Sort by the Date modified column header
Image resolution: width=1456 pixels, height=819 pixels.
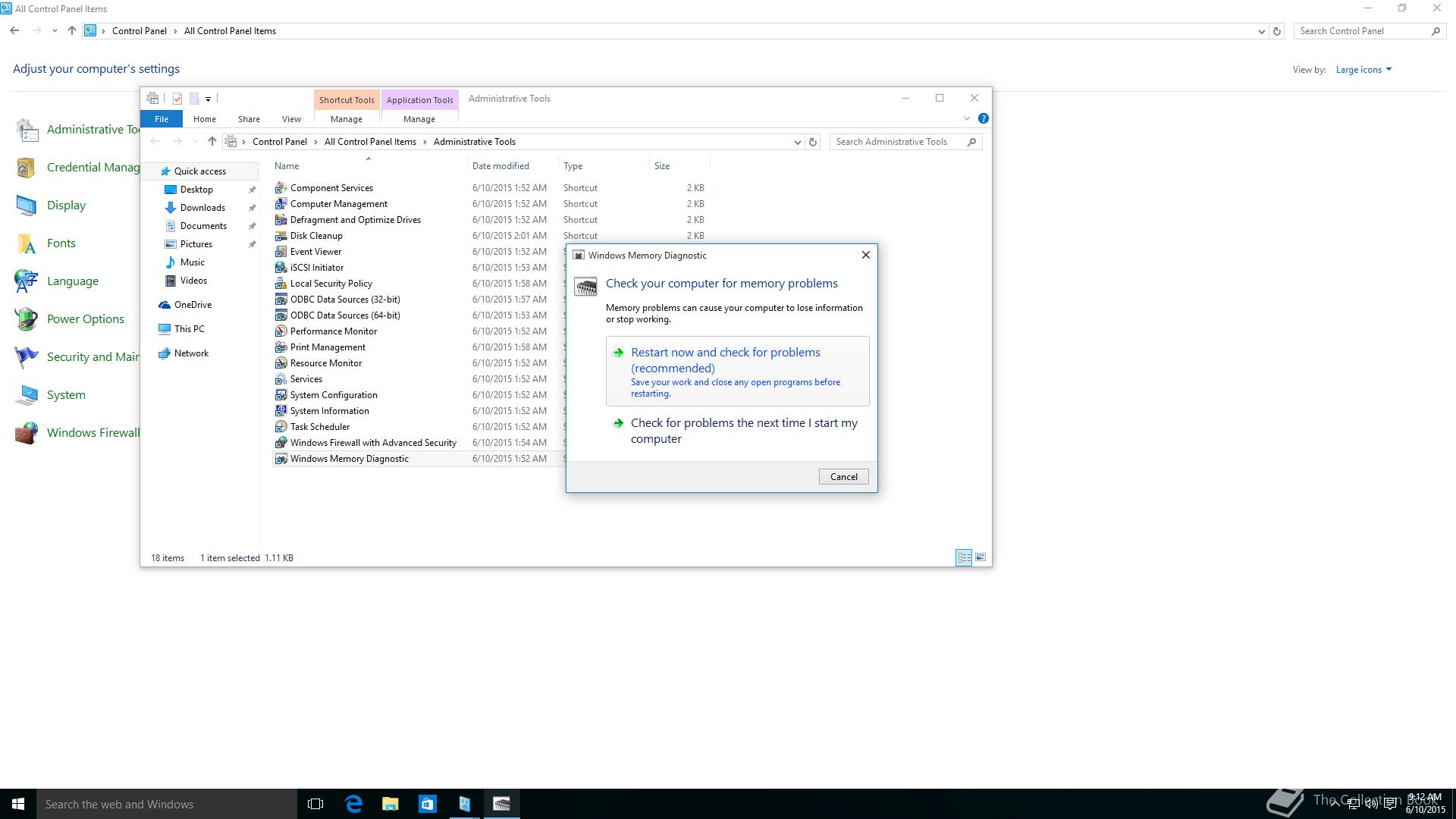coord(513,166)
